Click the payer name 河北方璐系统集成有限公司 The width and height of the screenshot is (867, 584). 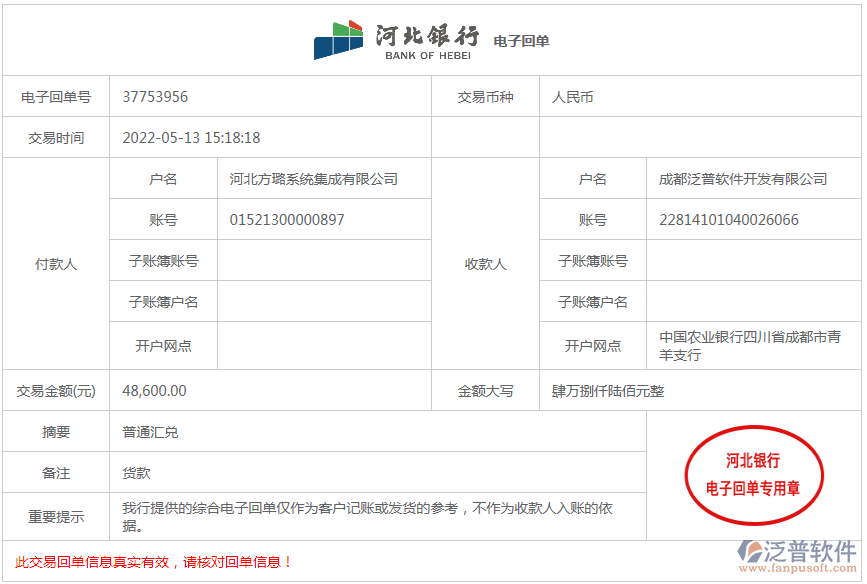click(x=315, y=178)
